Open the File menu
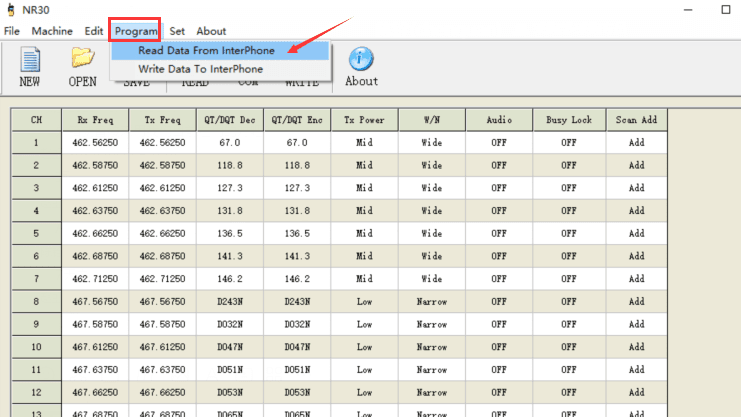The height and width of the screenshot is (417, 741). [12, 31]
